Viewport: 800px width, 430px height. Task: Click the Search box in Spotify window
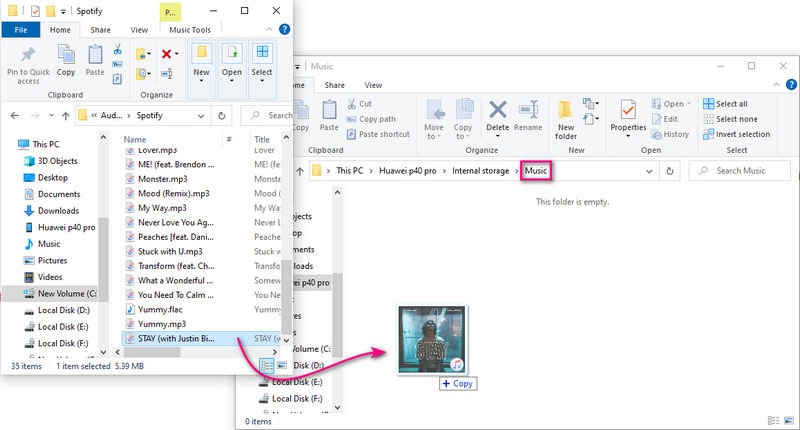tap(267, 116)
